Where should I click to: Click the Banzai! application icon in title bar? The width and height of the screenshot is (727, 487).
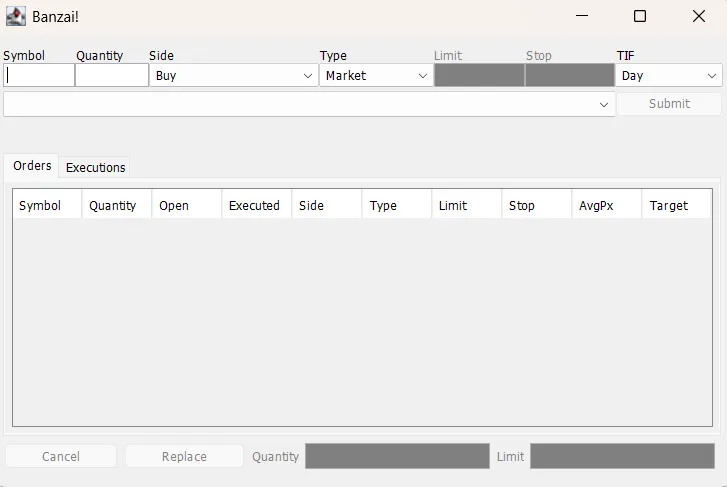tap(16, 16)
